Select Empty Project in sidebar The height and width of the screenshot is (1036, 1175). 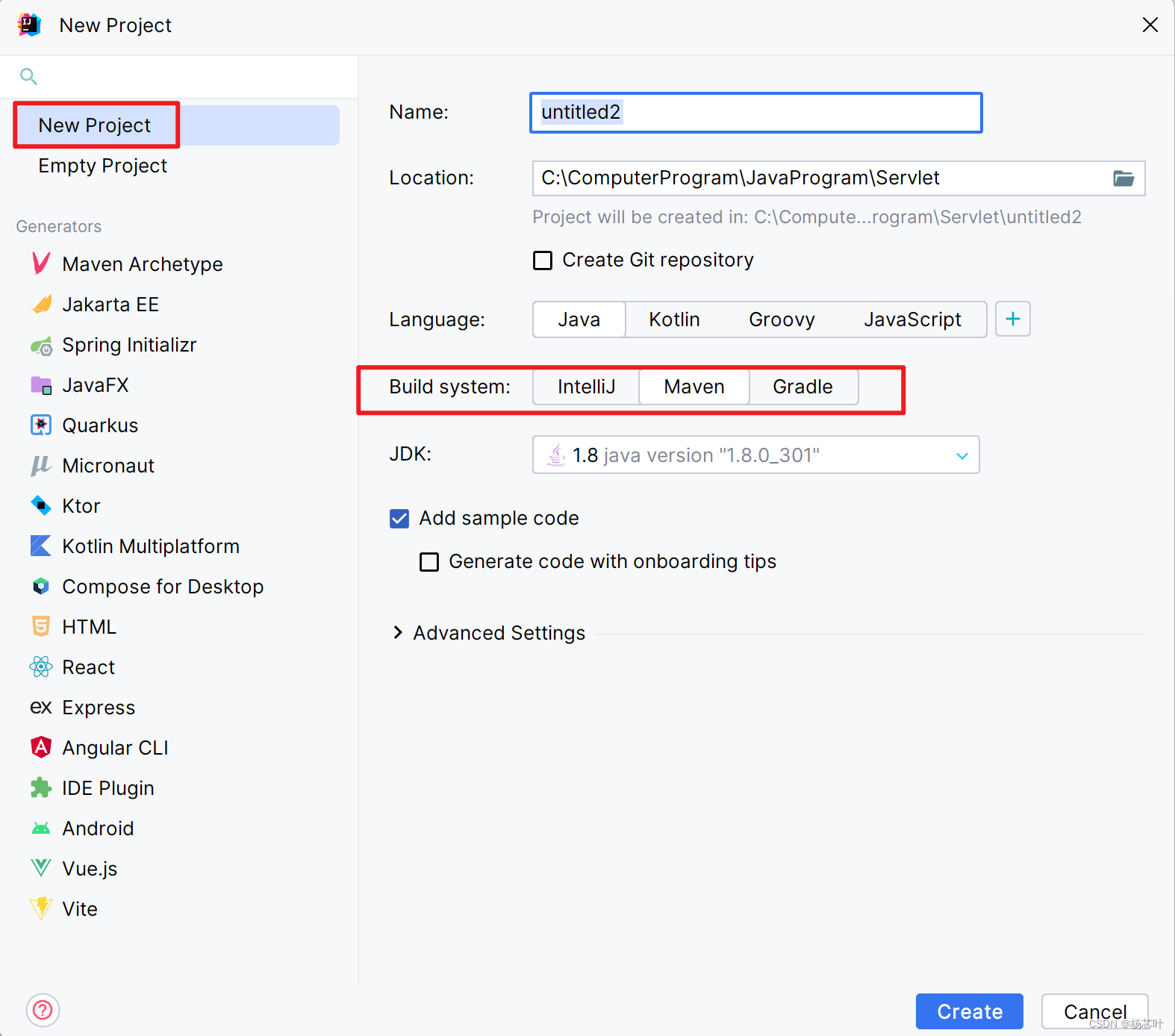point(102,166)
